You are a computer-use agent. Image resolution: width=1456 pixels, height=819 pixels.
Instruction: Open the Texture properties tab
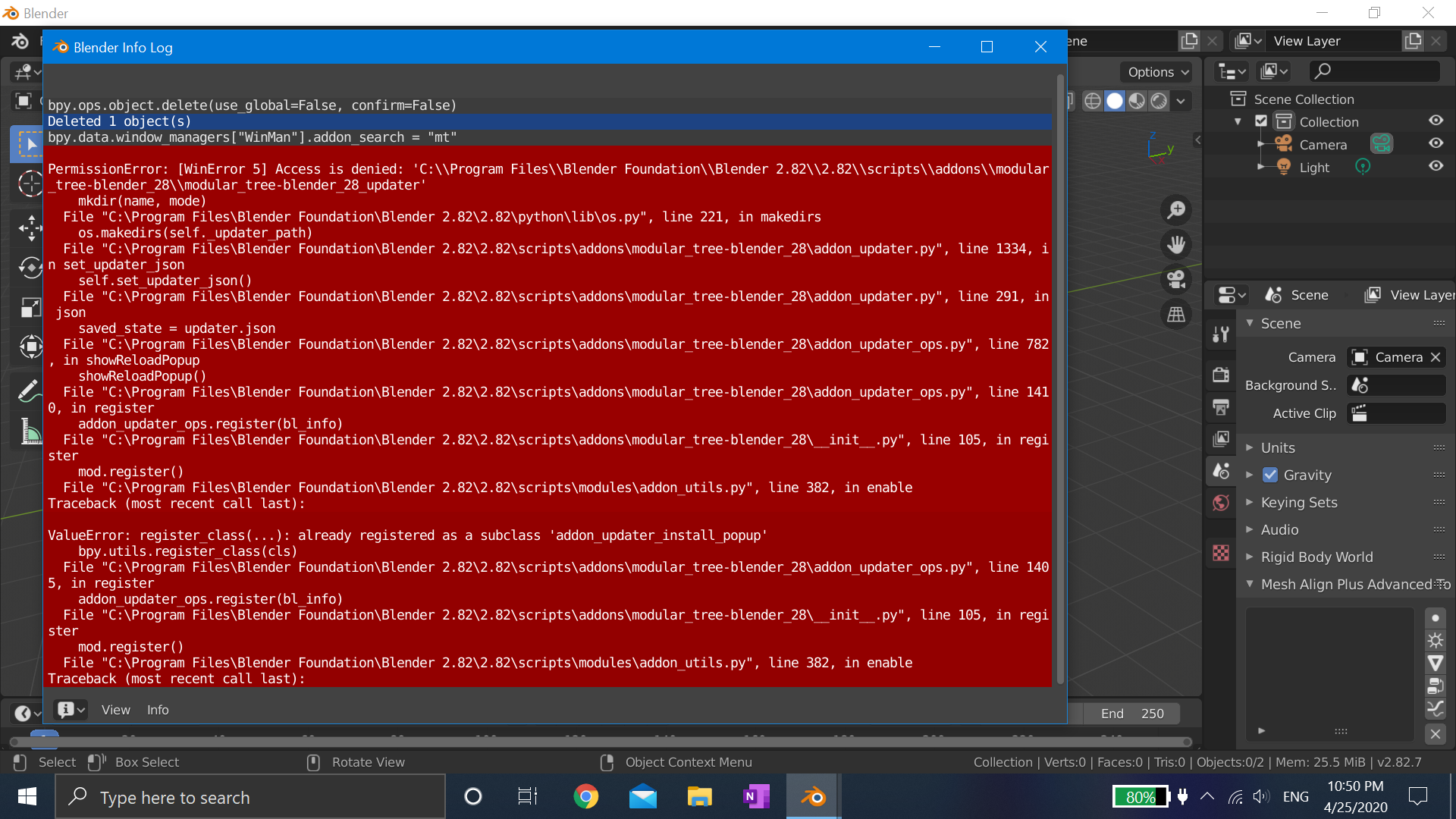coord(1221,553)
